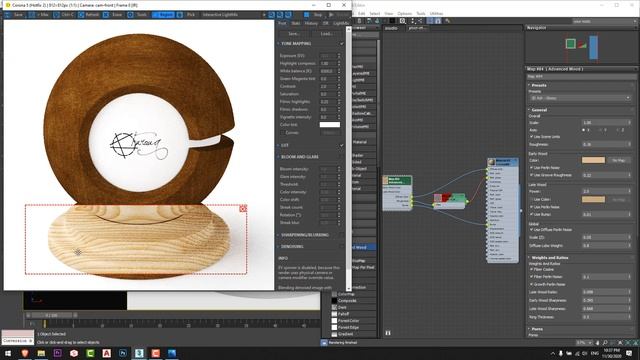Open the Edit menu in Slate Material Editor
The width and height of the screenshot is (640, 360).
tap(361, 13)
